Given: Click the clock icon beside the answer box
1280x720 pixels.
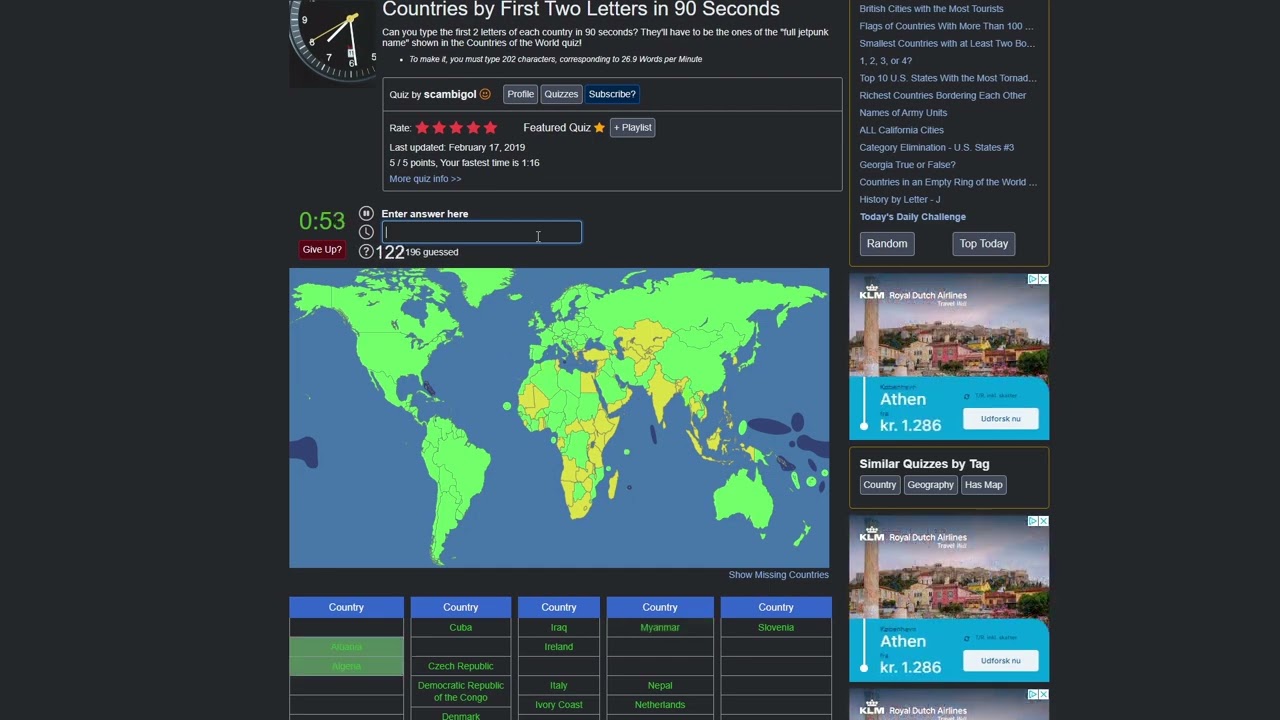Looking at the screenshot, I should point(366,232).
